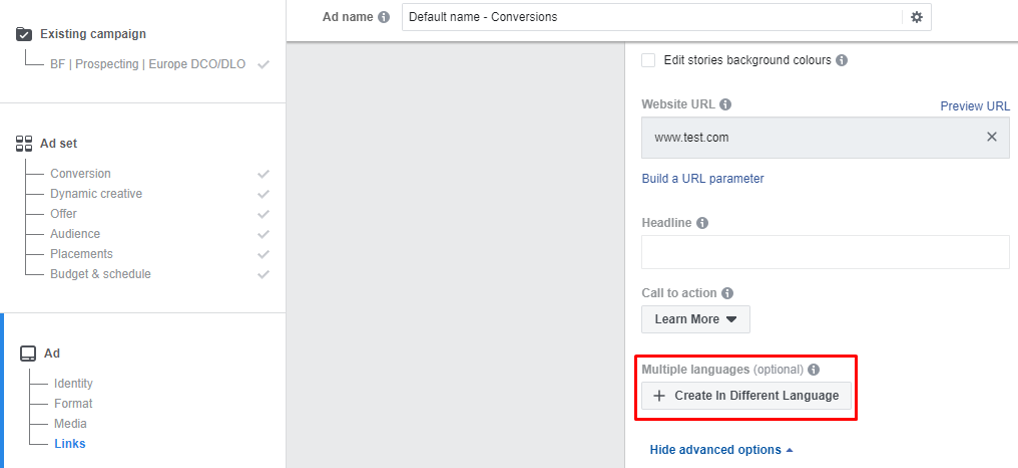Click the Existing campaign heading
Viewport: 1018px width, 468px height.
tap(93, 34)
